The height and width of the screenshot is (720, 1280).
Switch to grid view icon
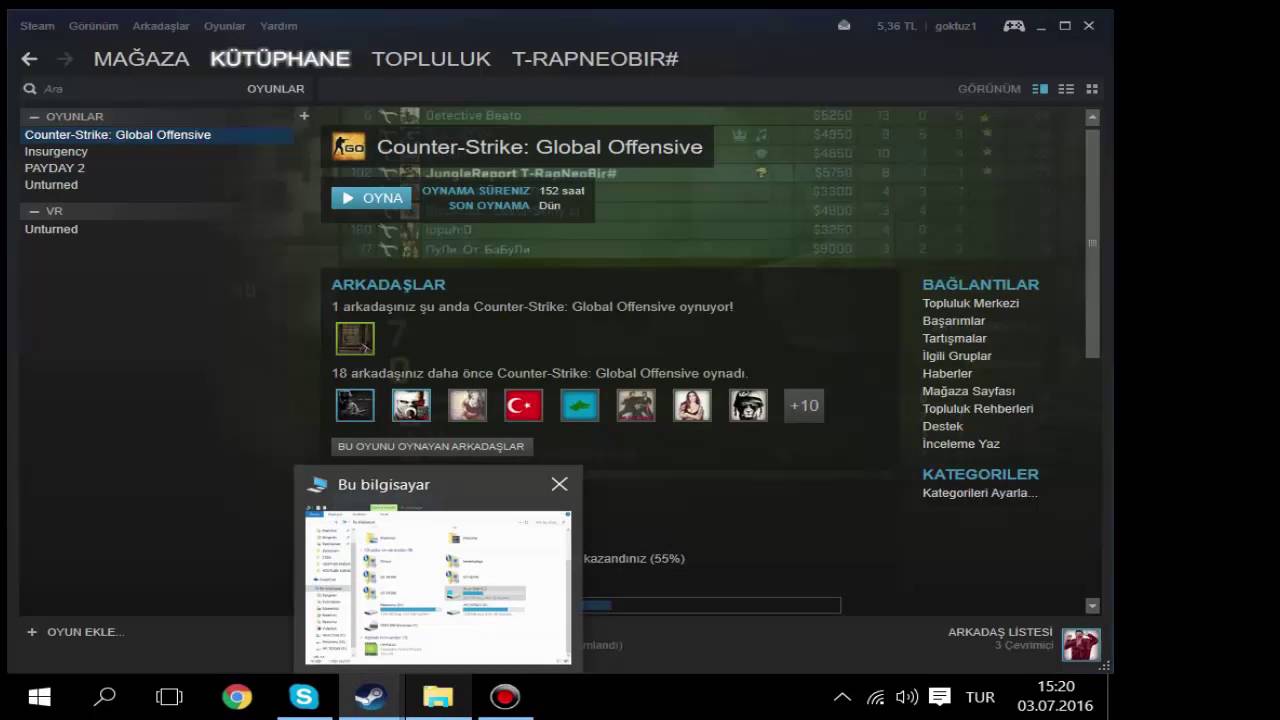point(1092,89)
